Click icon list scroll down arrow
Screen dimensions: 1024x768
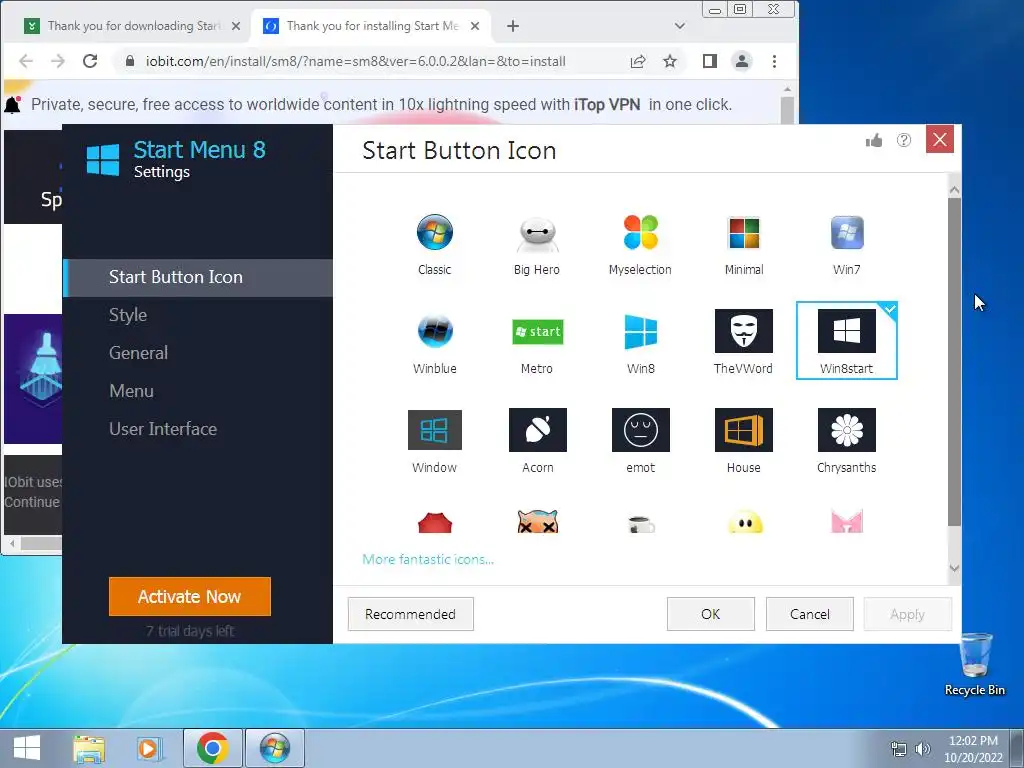coord(954,568)
